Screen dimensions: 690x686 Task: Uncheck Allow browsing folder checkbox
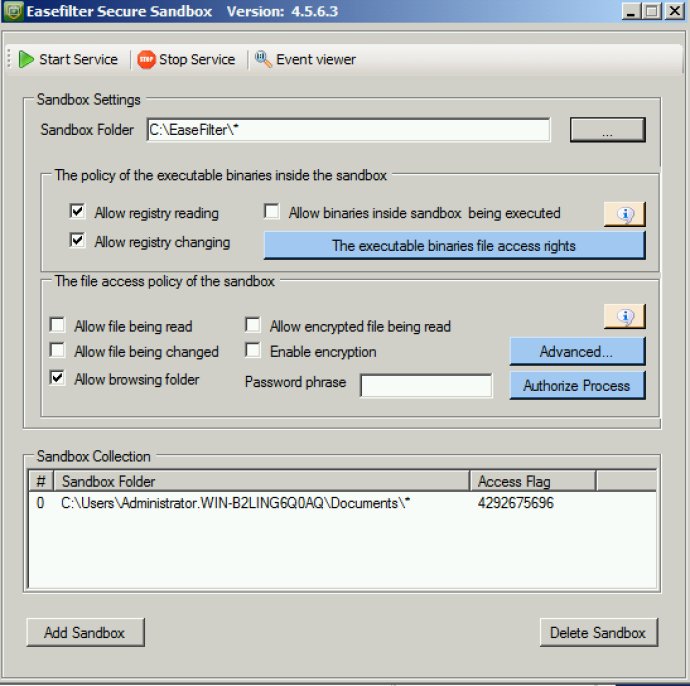click(57, 378)
